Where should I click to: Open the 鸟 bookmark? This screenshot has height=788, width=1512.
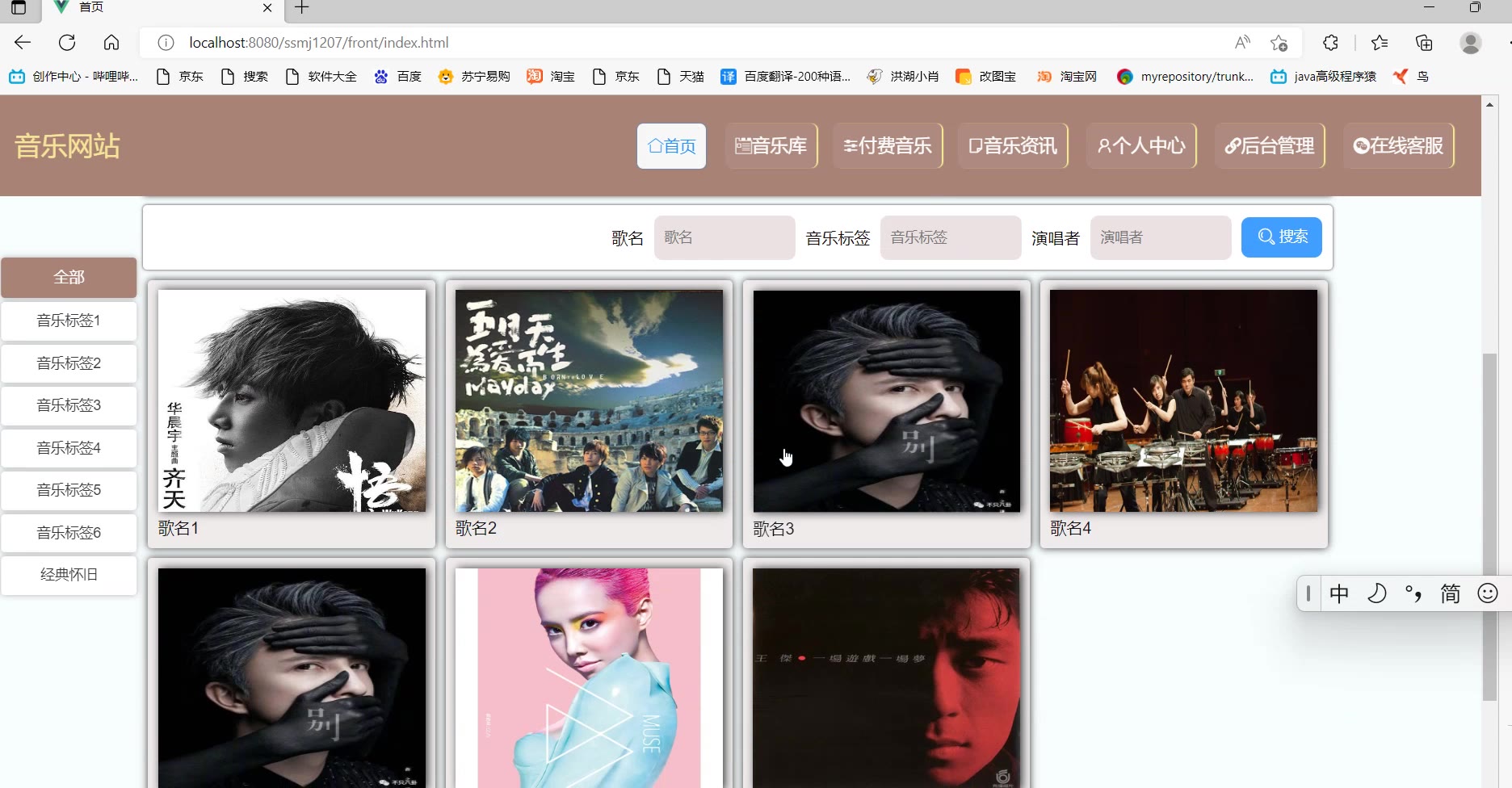click(x=1410, y=77)
